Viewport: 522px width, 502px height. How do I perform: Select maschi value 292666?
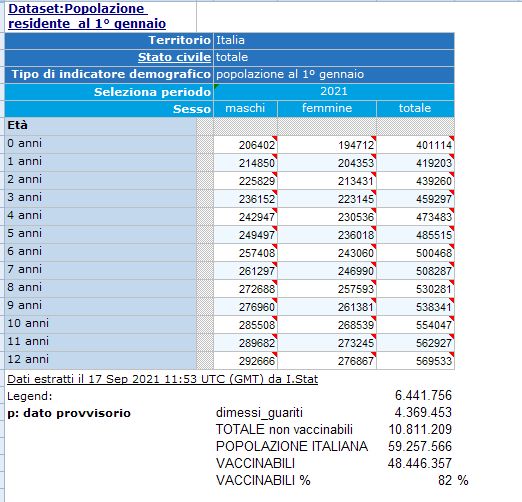click(x=245, y=361)
